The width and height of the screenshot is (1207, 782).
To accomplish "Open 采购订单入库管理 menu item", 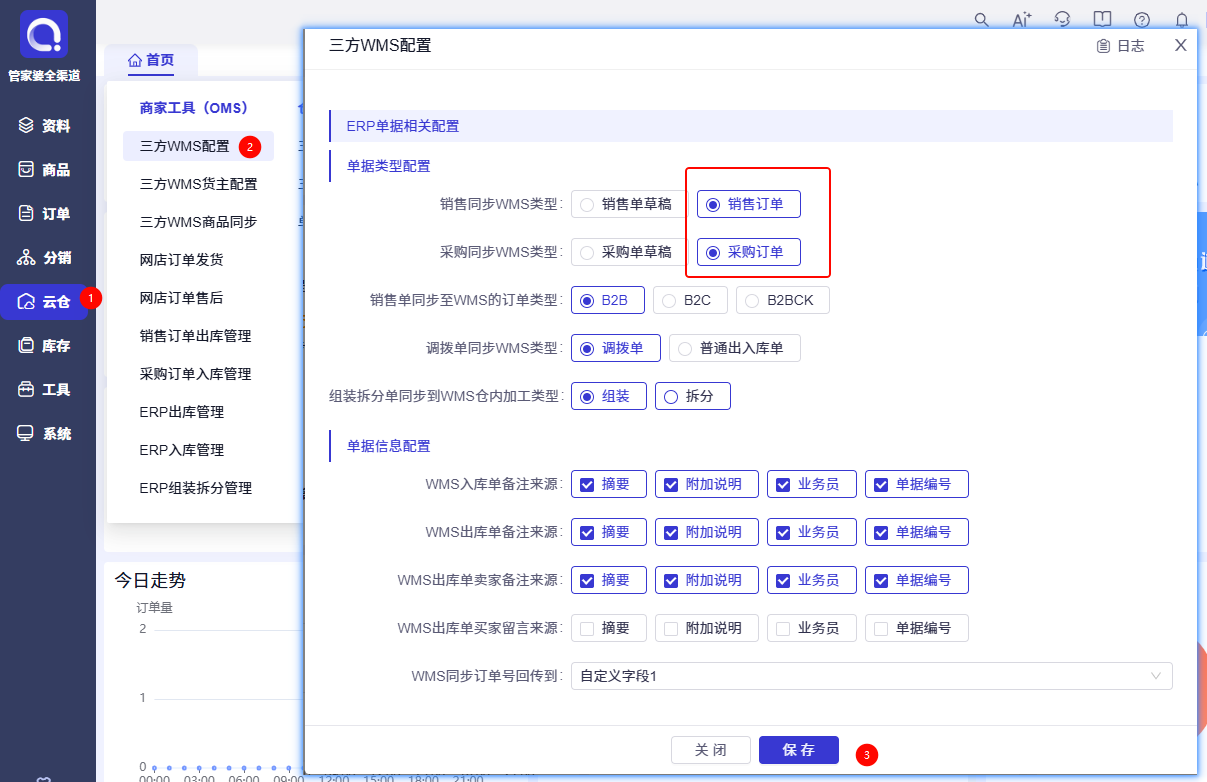I will click(195, 374).
